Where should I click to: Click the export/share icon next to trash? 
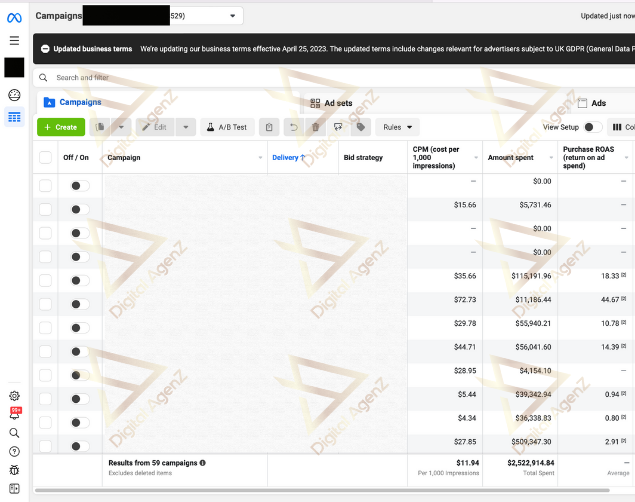[338, 127]
